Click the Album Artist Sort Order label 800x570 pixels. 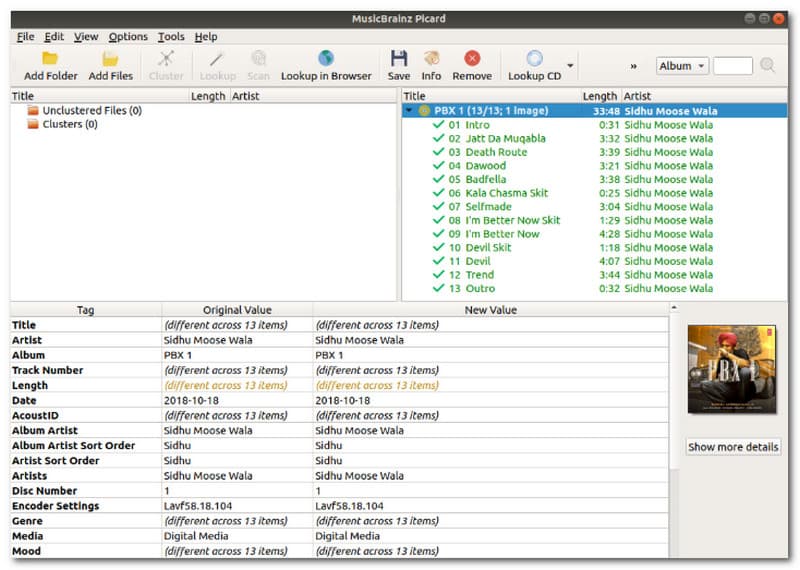(x=73, y=445)
